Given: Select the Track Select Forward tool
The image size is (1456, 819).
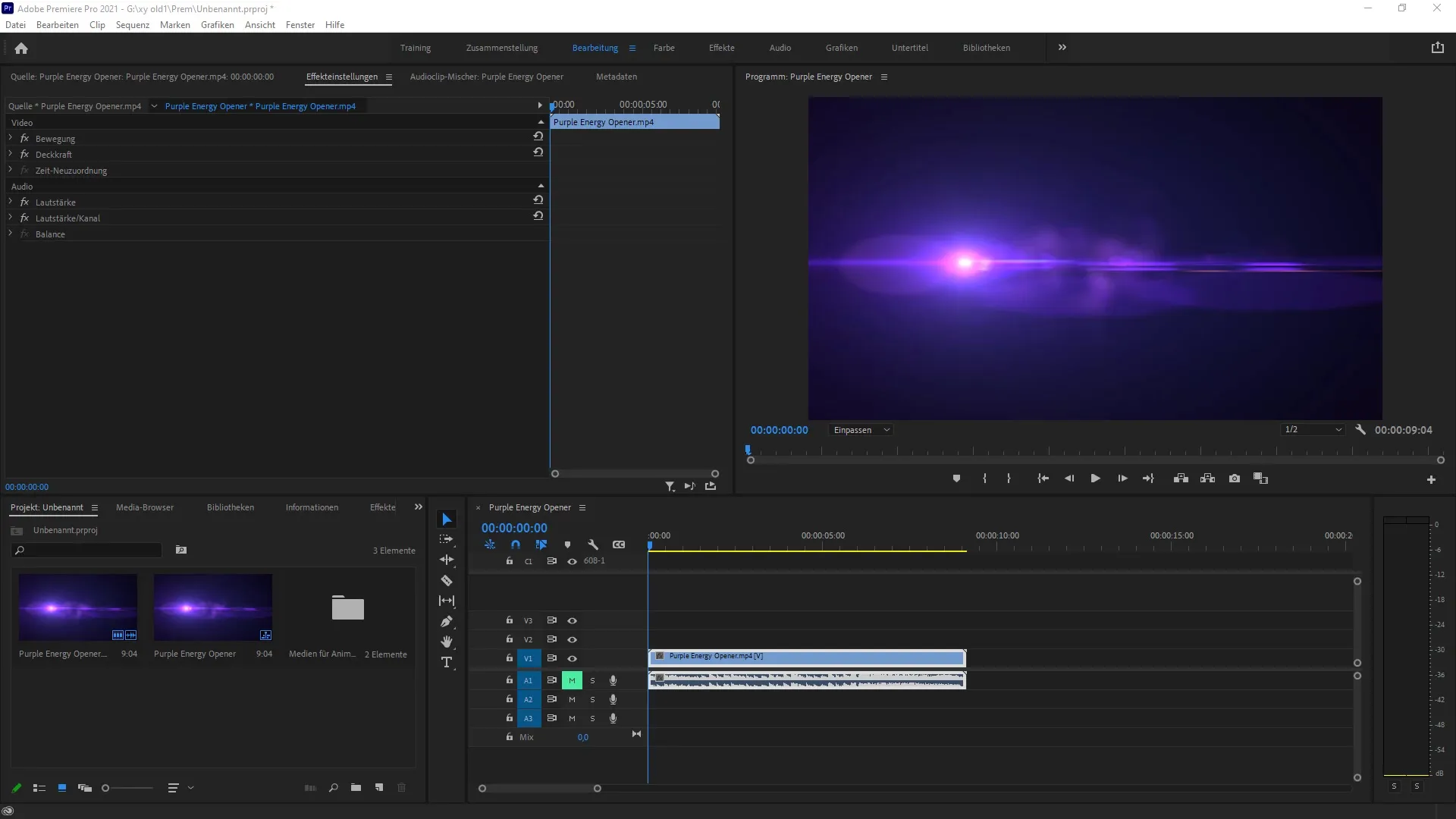Looking at the screenshot, I should pyautogui.click(x=447, y=539).
